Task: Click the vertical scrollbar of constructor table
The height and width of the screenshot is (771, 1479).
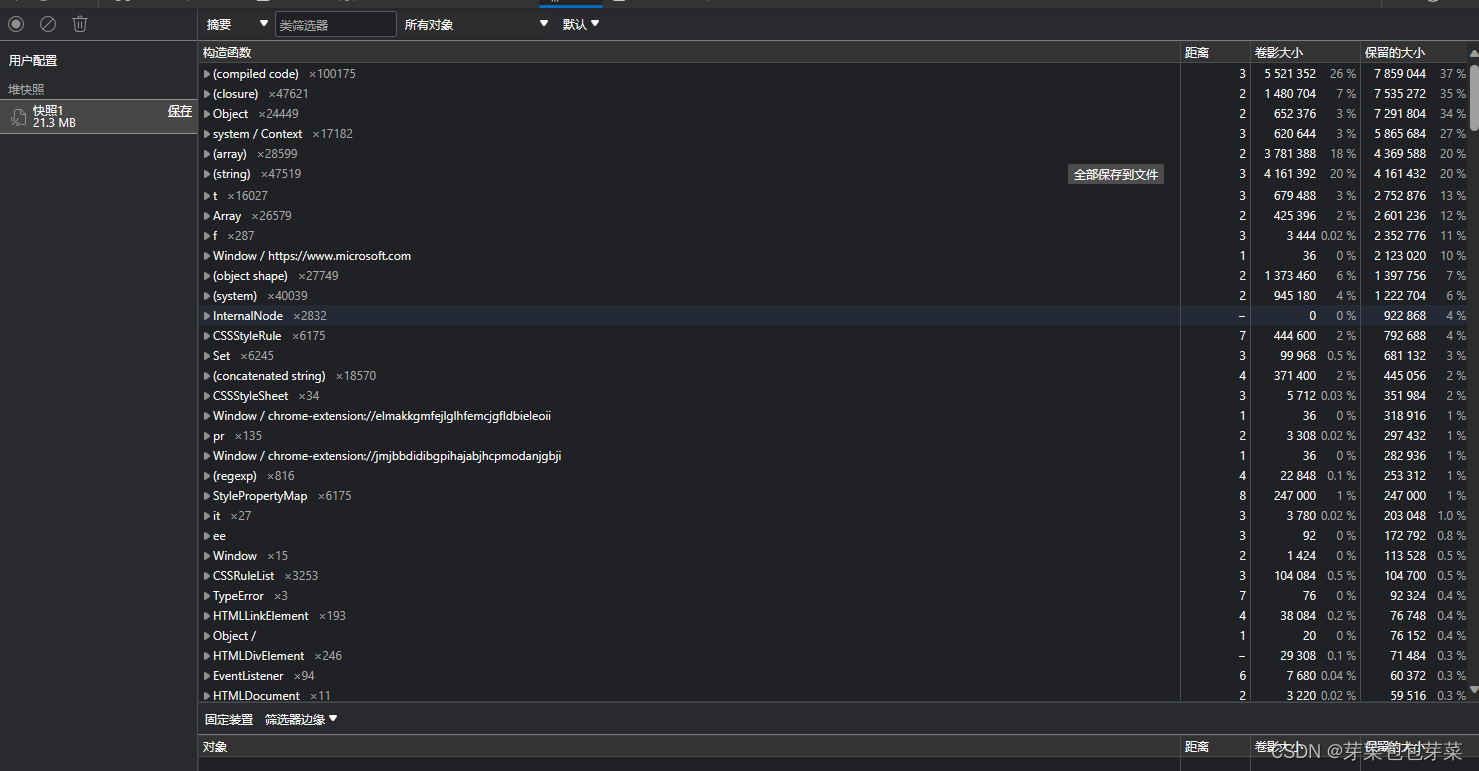Action: [x=1474, y=96]
